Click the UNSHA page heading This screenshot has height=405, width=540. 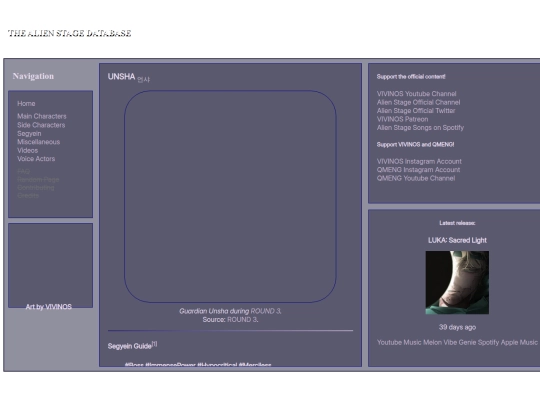[x=121, y=76]
